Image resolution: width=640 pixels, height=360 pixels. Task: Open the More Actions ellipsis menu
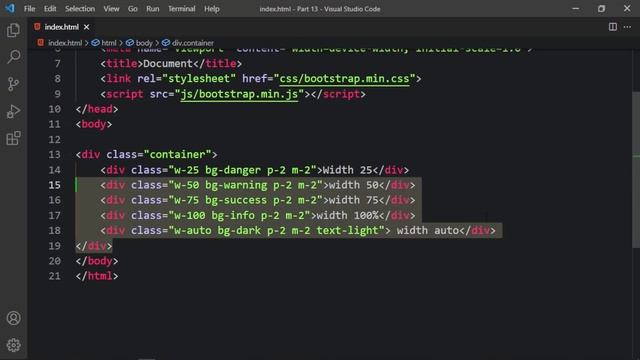pos(627,27)
